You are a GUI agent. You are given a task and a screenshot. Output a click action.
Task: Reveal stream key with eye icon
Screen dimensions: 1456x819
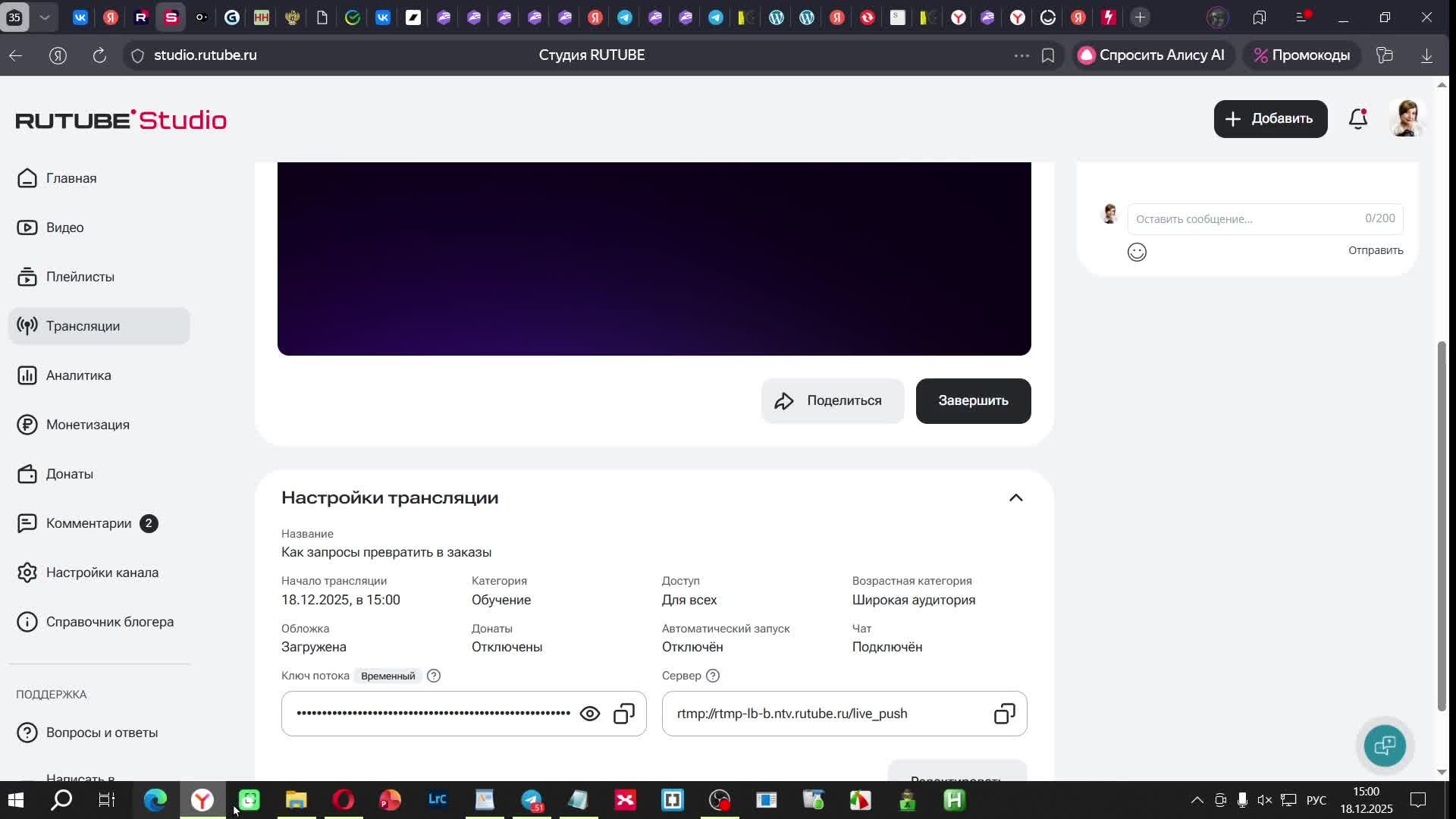coord(589,714)
